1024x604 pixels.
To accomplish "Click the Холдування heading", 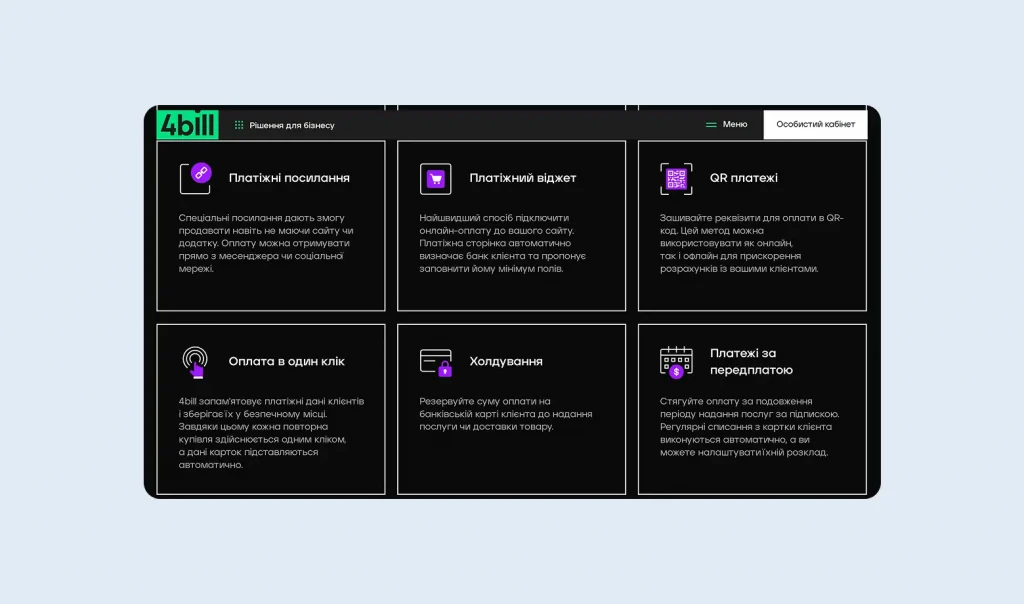I will (505, 360).
